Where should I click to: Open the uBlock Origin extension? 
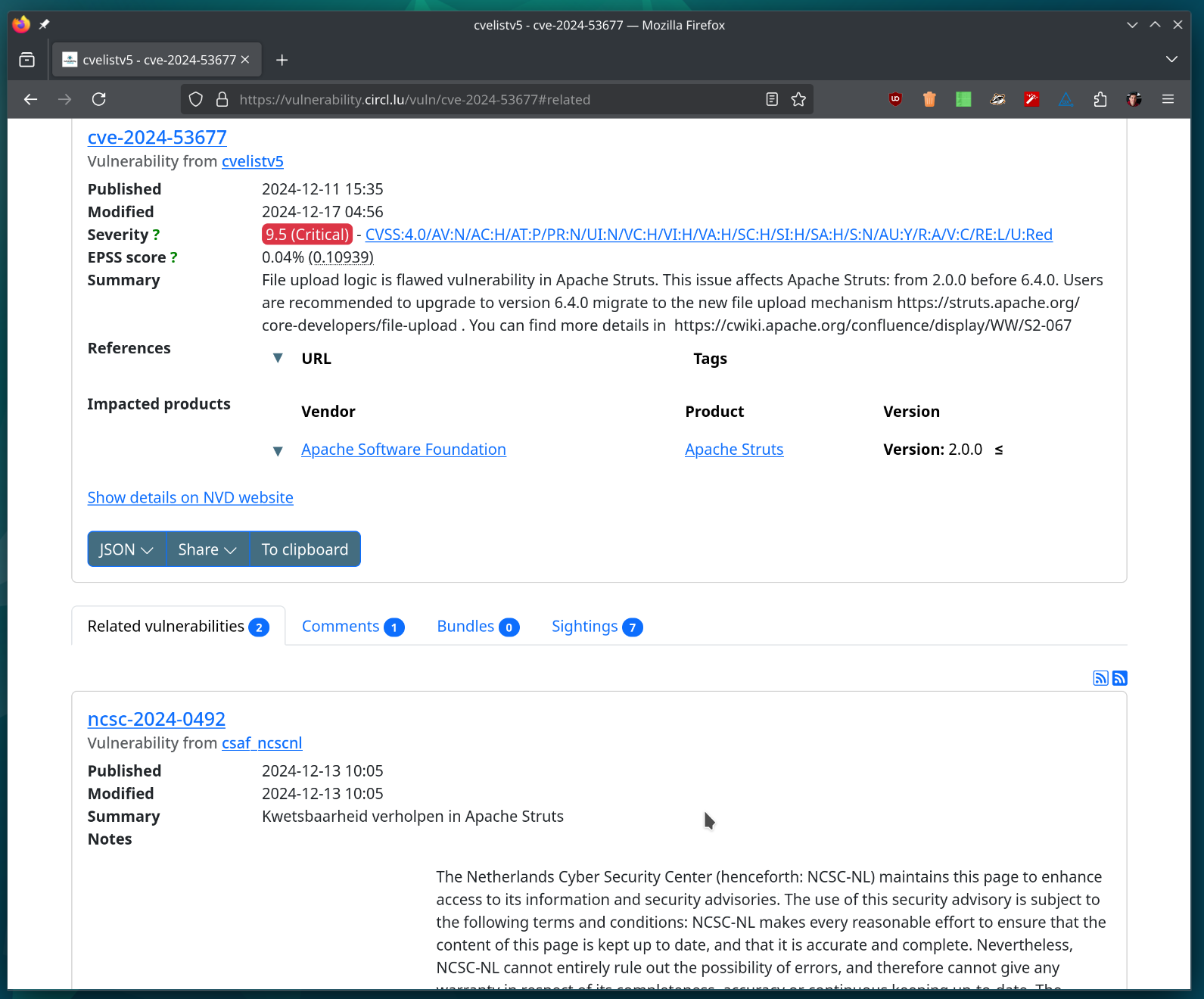point(895,99)
